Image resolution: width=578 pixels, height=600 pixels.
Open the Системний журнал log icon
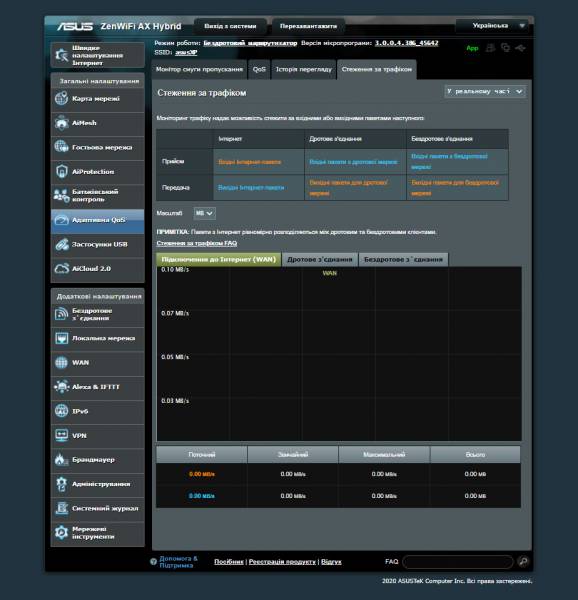click(61, 508)
